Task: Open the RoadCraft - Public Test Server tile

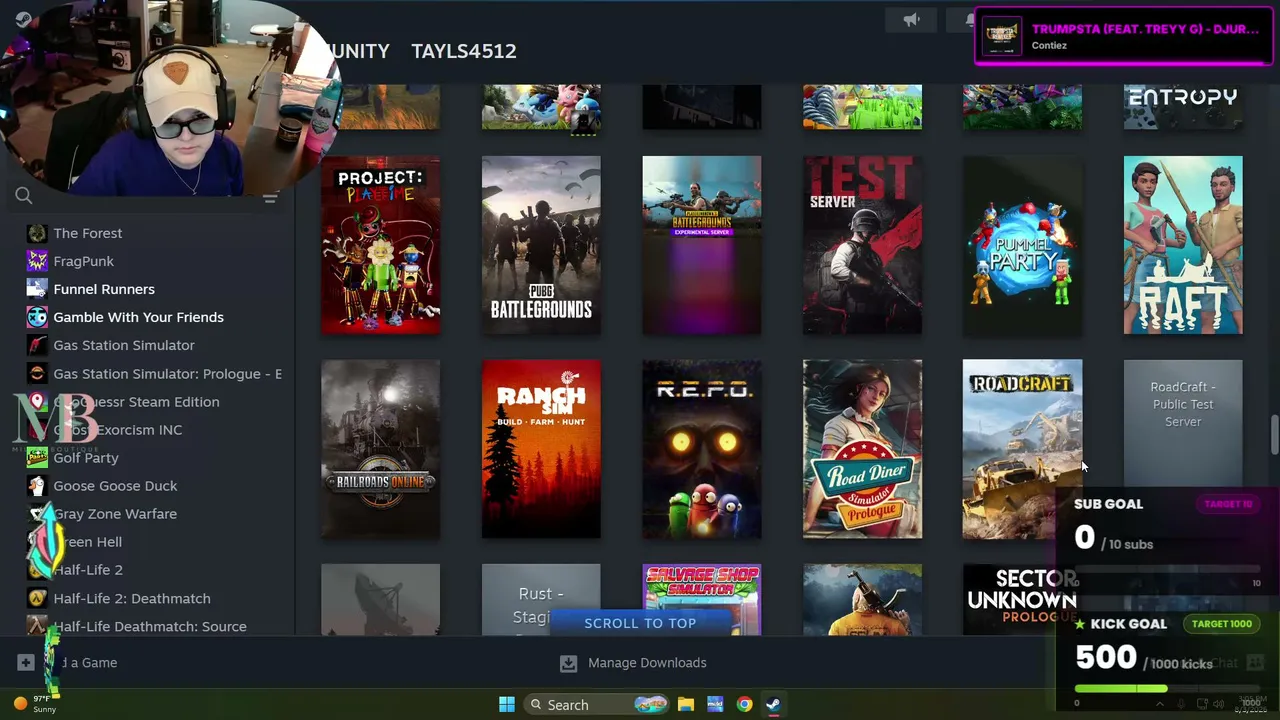Action: pos(1183,425)
